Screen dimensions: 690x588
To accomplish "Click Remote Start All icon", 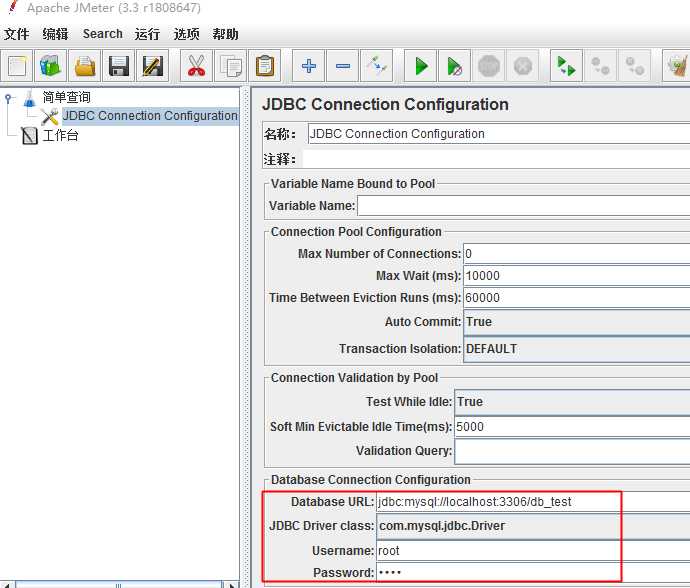I will [566, 66].
